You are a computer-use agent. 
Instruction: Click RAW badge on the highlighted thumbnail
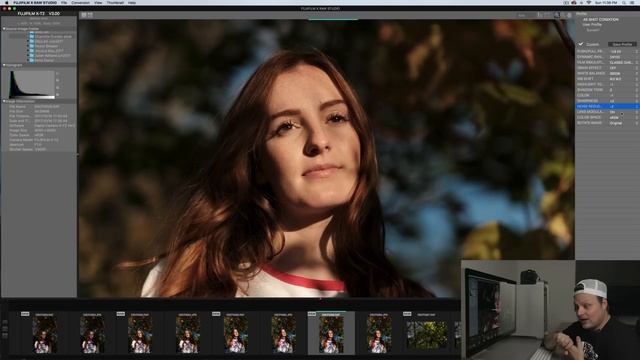tap(312, 314)
